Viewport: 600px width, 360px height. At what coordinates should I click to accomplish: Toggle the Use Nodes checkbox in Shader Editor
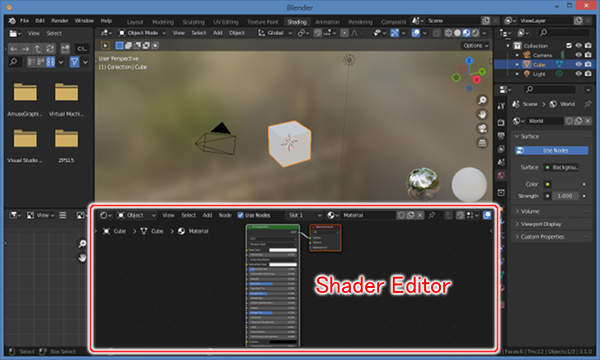pyautogui.click(x=240, y=215)
